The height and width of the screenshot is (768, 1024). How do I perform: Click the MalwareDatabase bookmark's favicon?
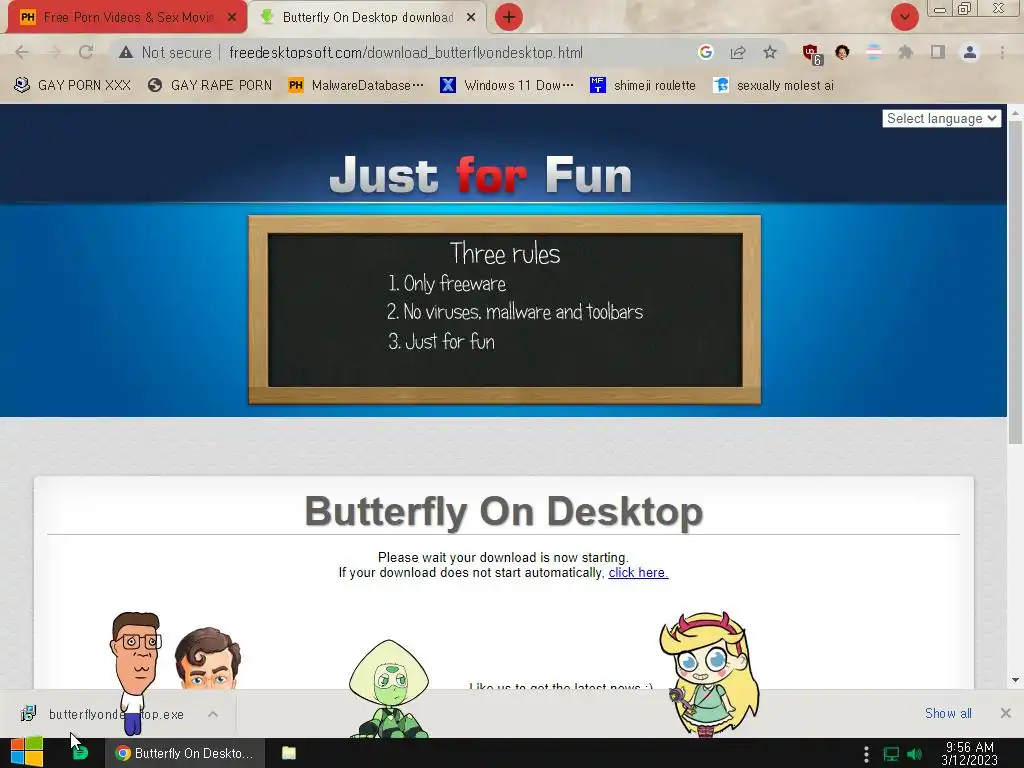point(296,85)
